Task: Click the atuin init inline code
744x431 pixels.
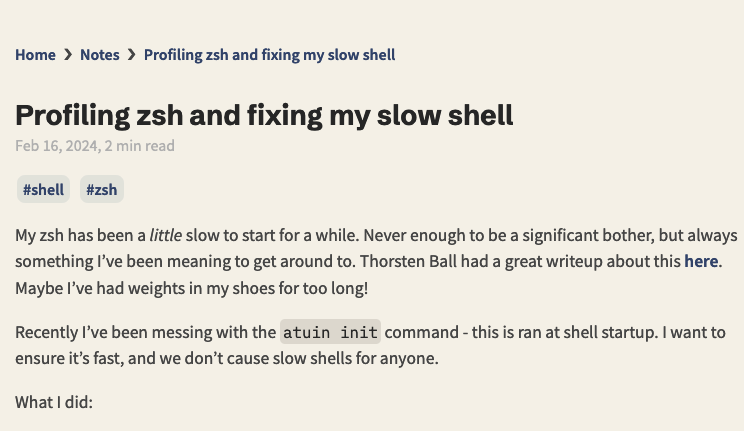Action: coord(330,332)
